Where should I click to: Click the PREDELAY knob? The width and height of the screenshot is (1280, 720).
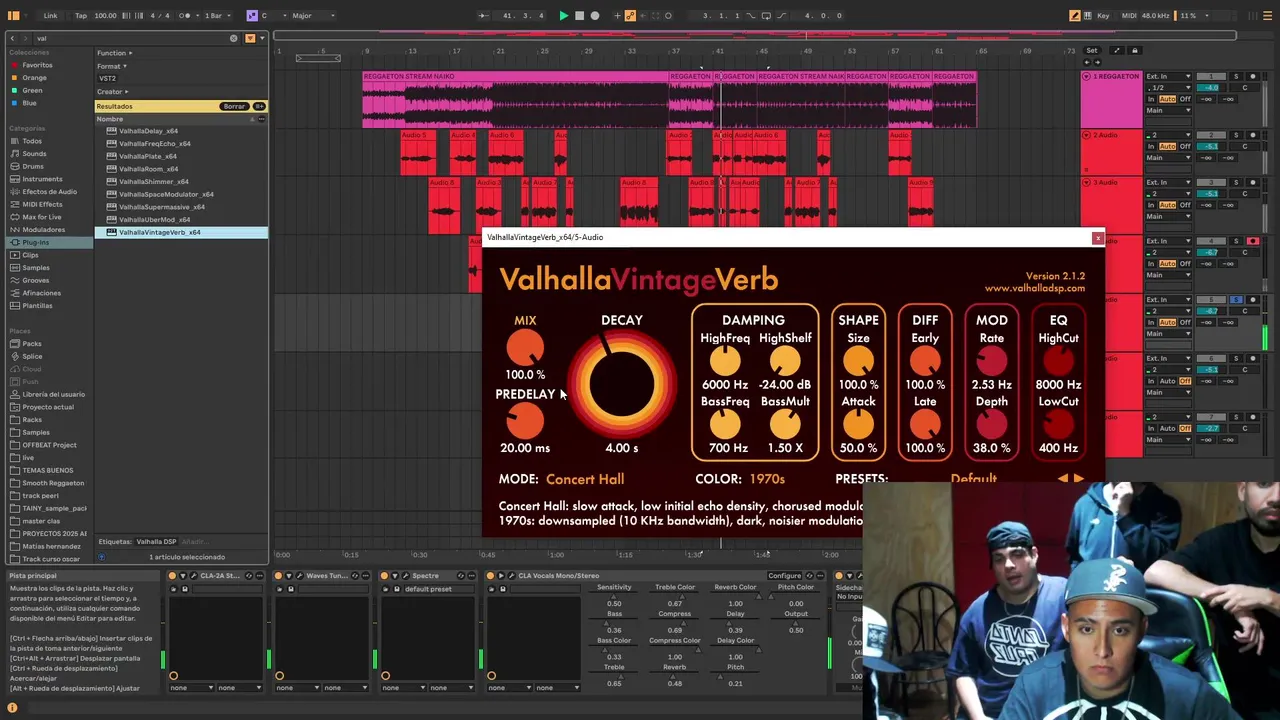click(525, 422)
